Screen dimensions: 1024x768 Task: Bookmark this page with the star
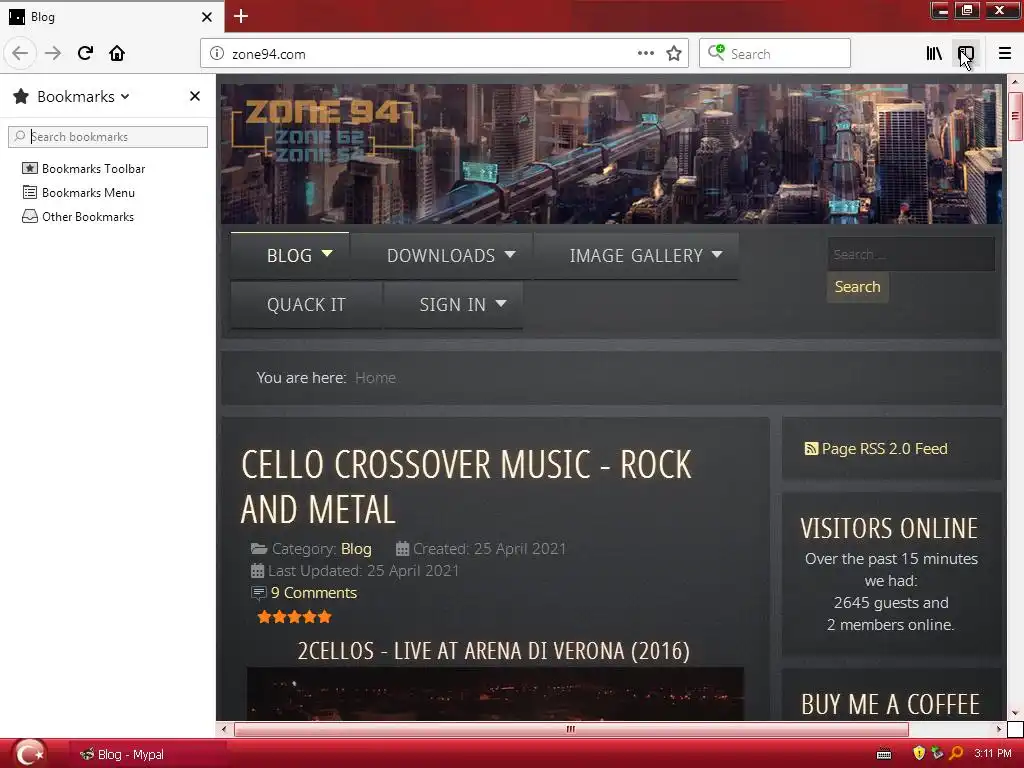674,54
